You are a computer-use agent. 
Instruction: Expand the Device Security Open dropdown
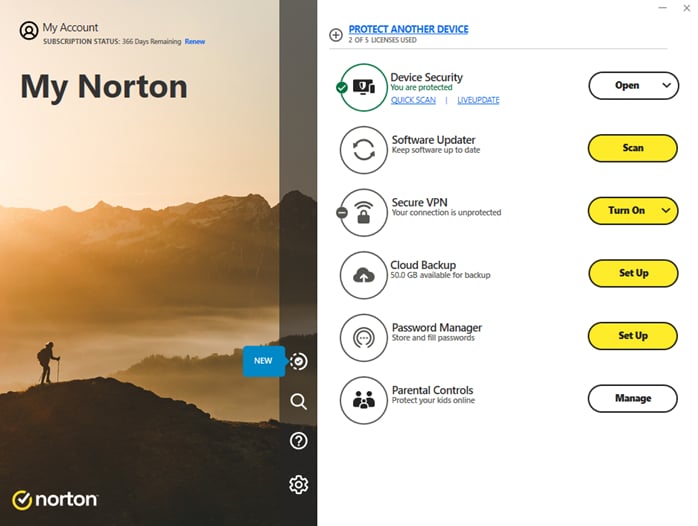coord(667,86)
